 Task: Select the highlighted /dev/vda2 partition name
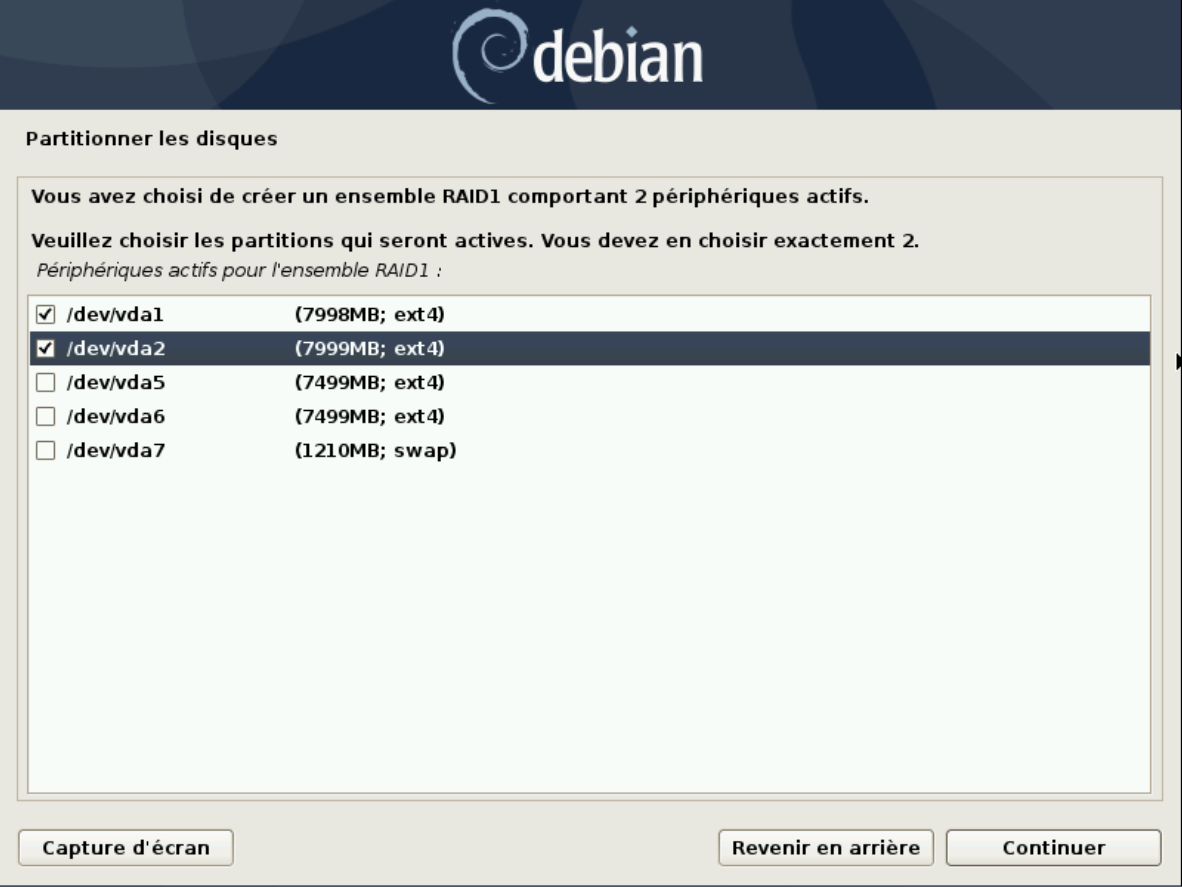pyautogui.click(x=113, y=349)
